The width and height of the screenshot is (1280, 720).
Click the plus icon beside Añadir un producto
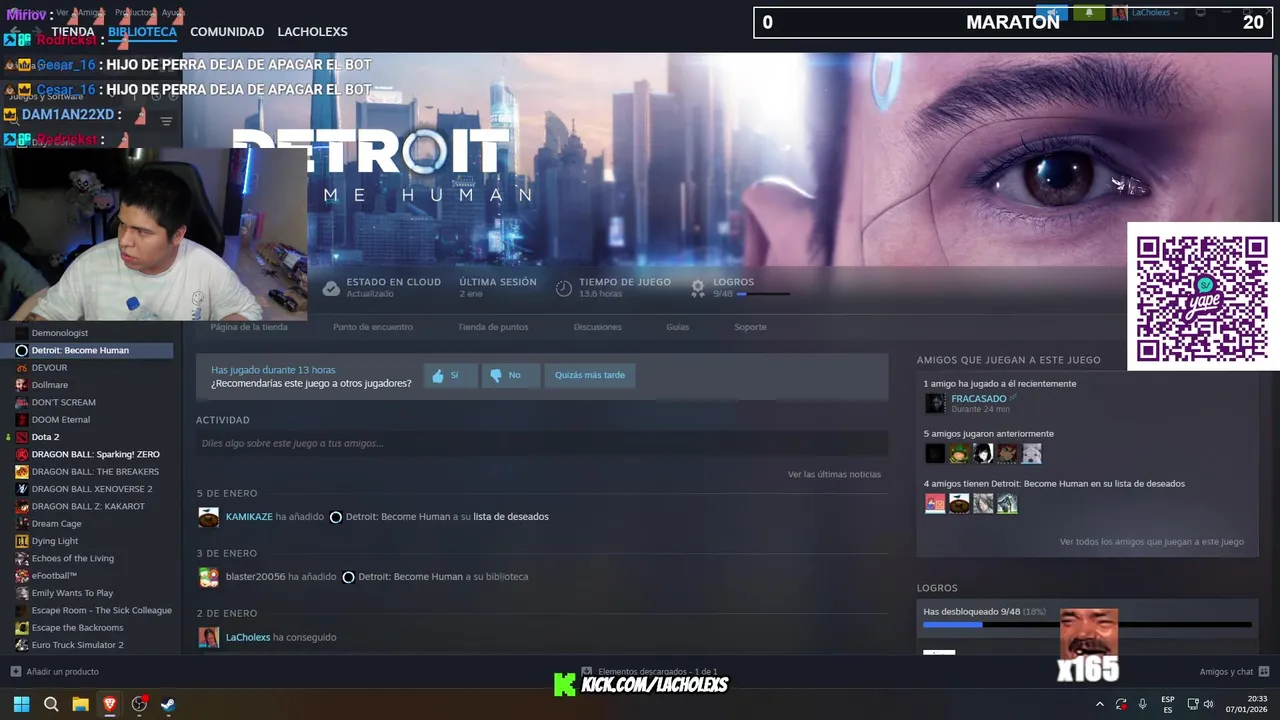(x=15, y=672)
